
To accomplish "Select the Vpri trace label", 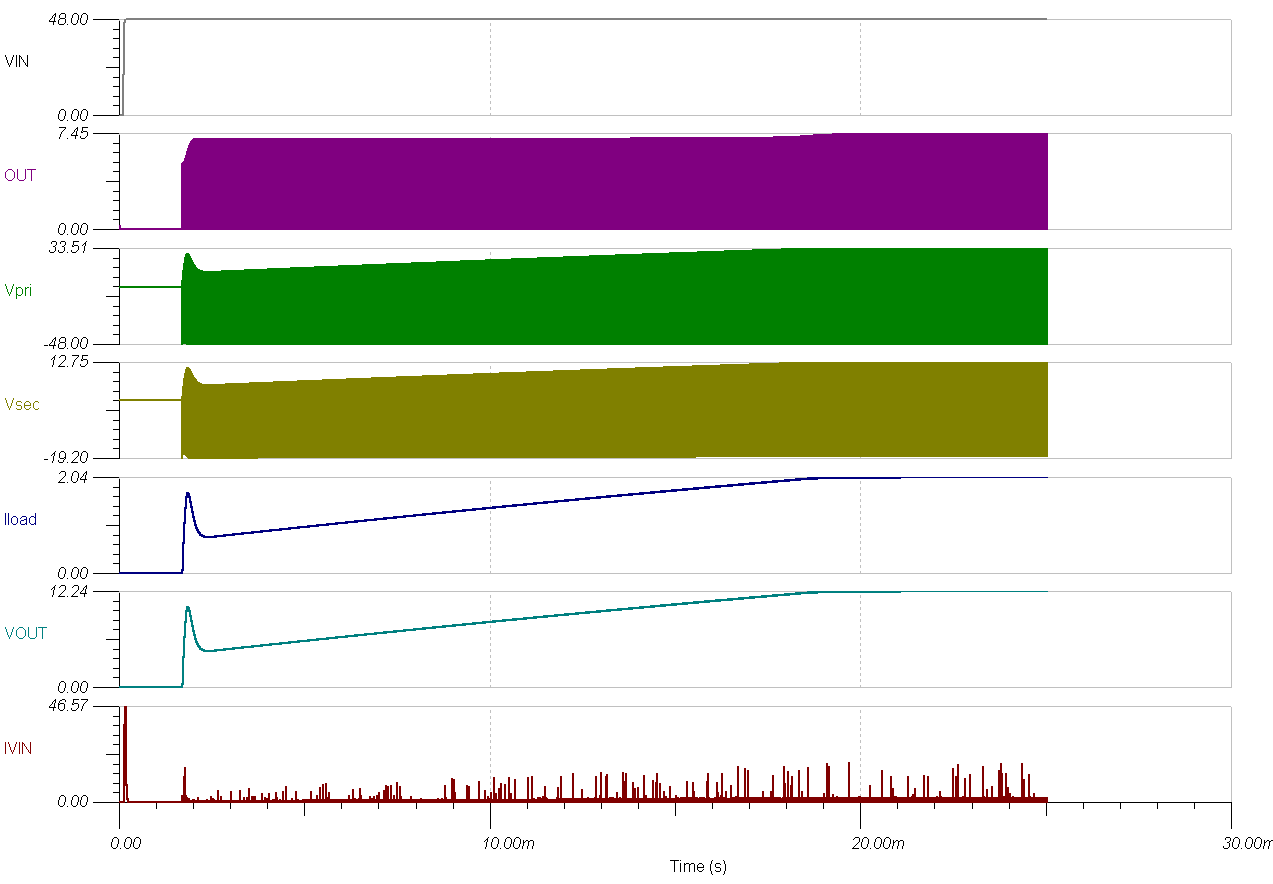I will click(19, 290).
